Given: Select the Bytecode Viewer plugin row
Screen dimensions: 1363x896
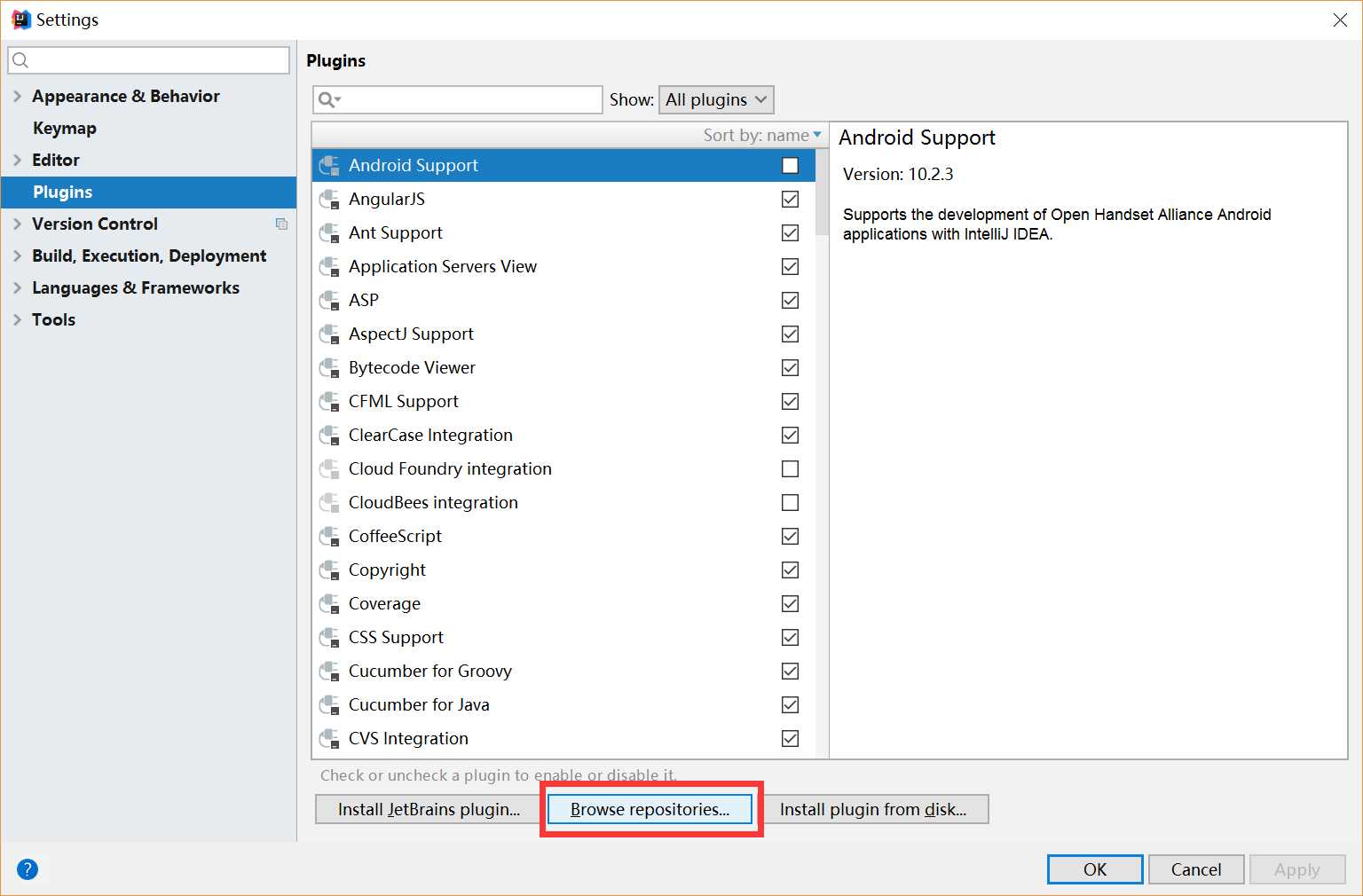Looking at the screenshot, I should [563, 368].
